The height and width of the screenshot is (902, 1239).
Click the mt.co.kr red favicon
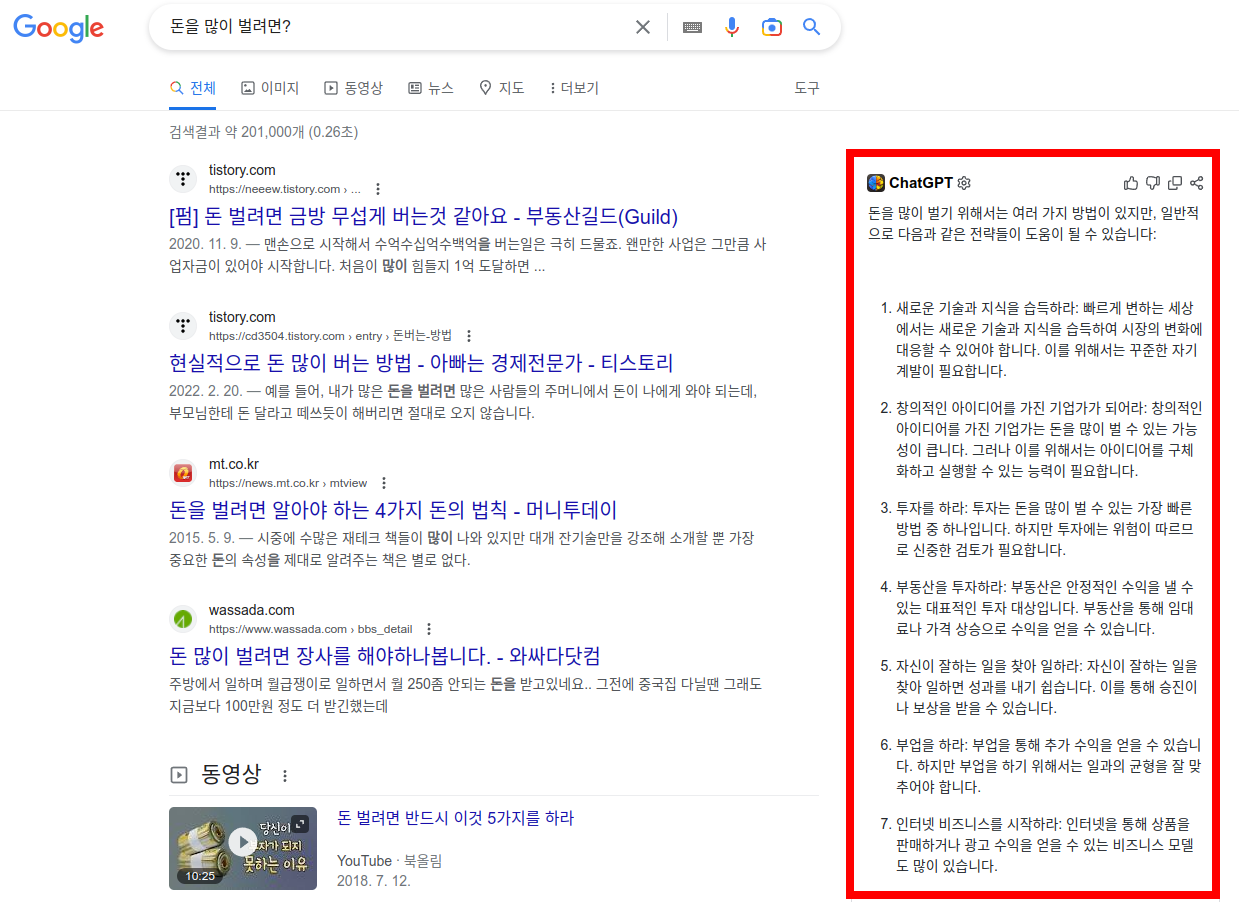coord(182,472)
